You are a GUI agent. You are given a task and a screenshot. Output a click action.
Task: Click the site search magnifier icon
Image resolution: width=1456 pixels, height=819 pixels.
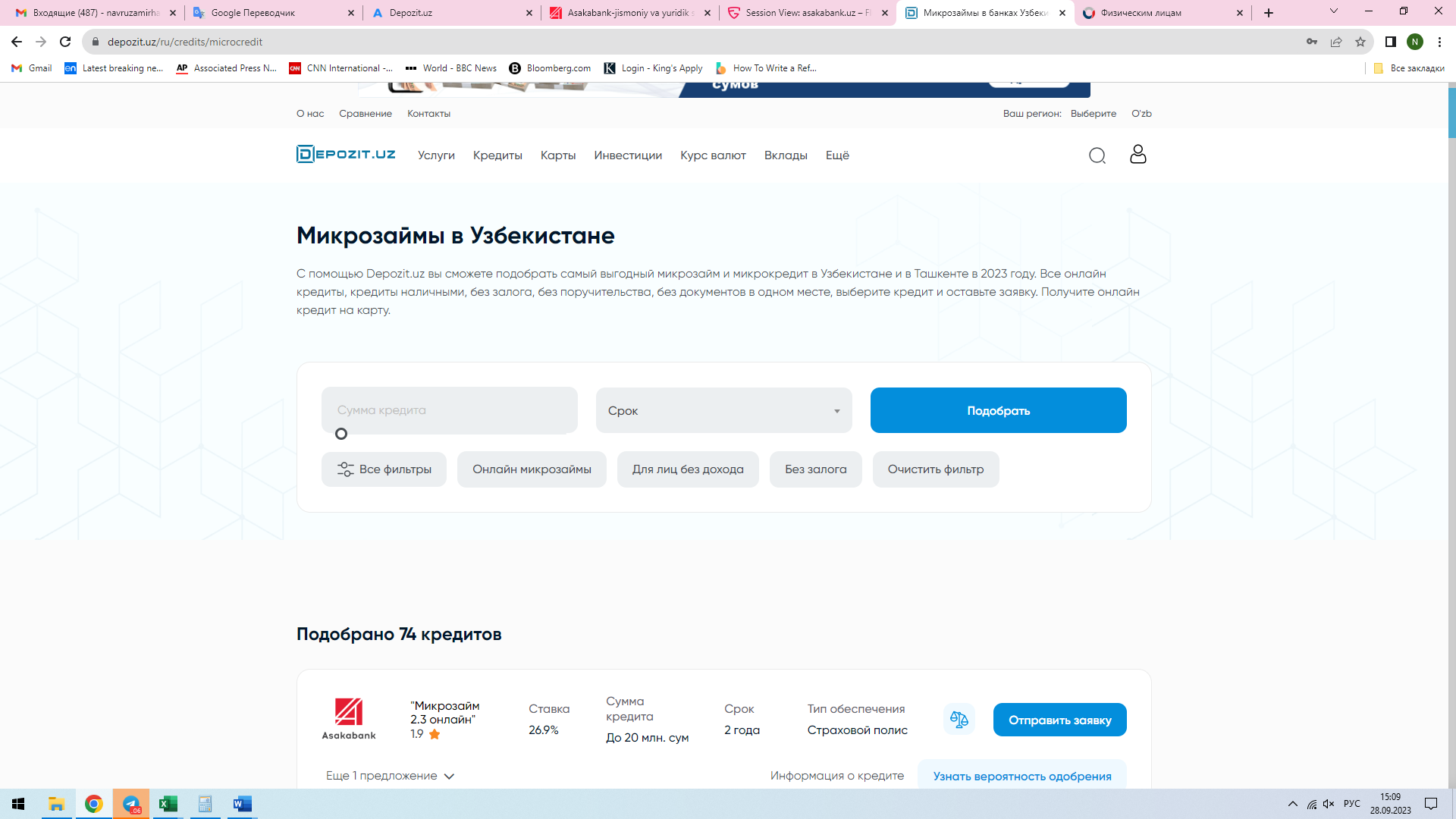(1097, 155)
